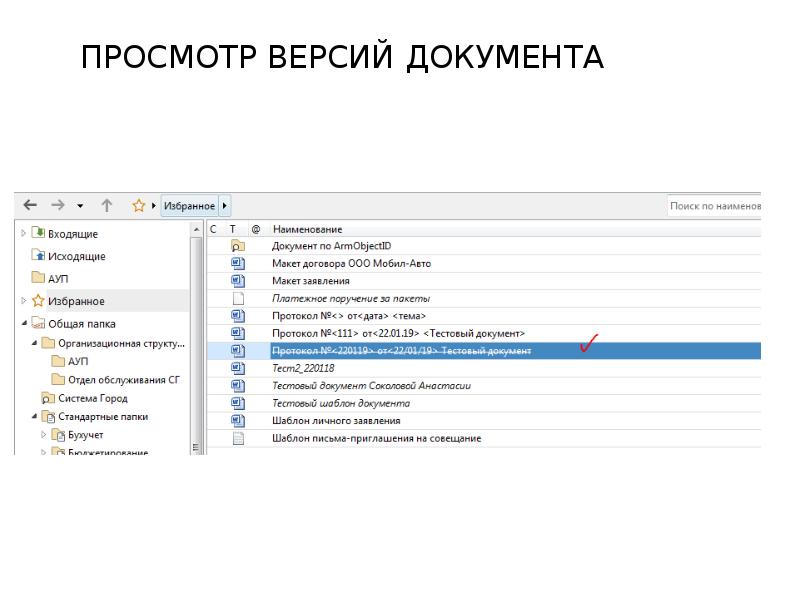Select Избранное in the folder tree
800x600 pixels.
click(75, 301)
